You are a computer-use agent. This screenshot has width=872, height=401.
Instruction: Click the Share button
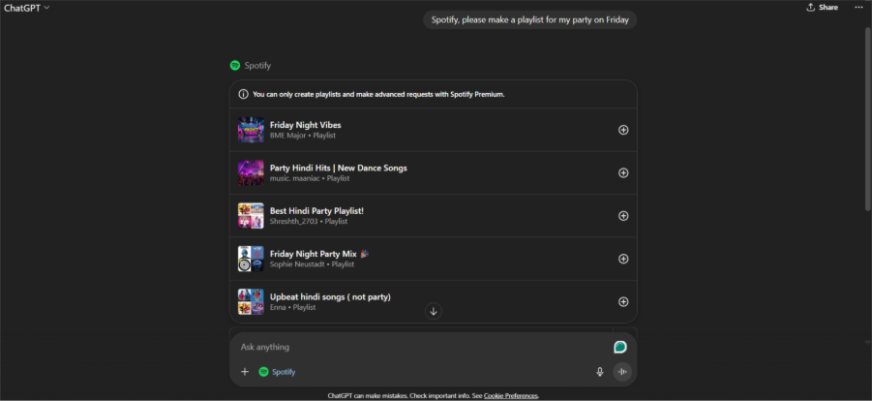822,7
